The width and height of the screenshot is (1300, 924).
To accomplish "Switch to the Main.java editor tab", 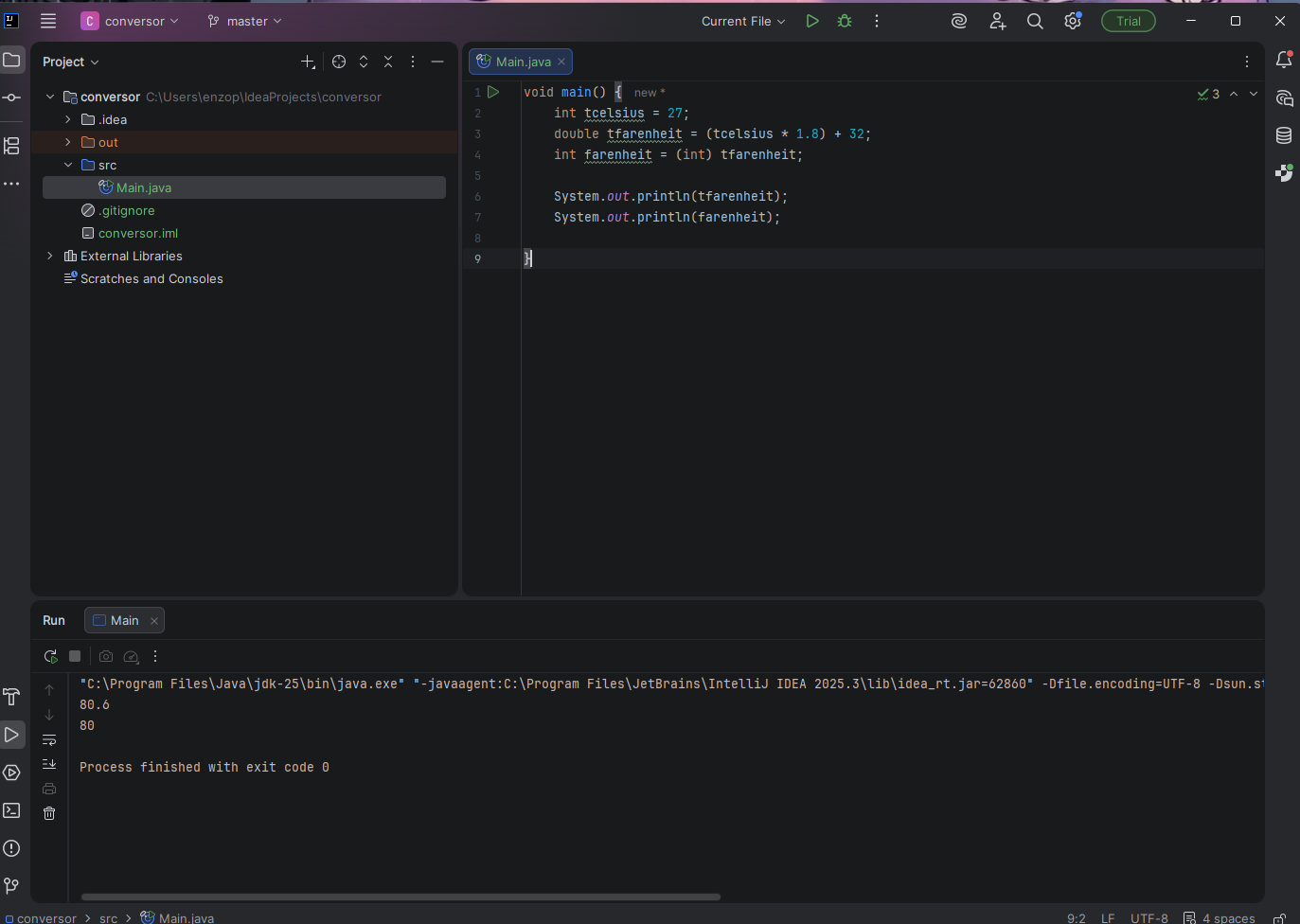I will pos(523,62).
